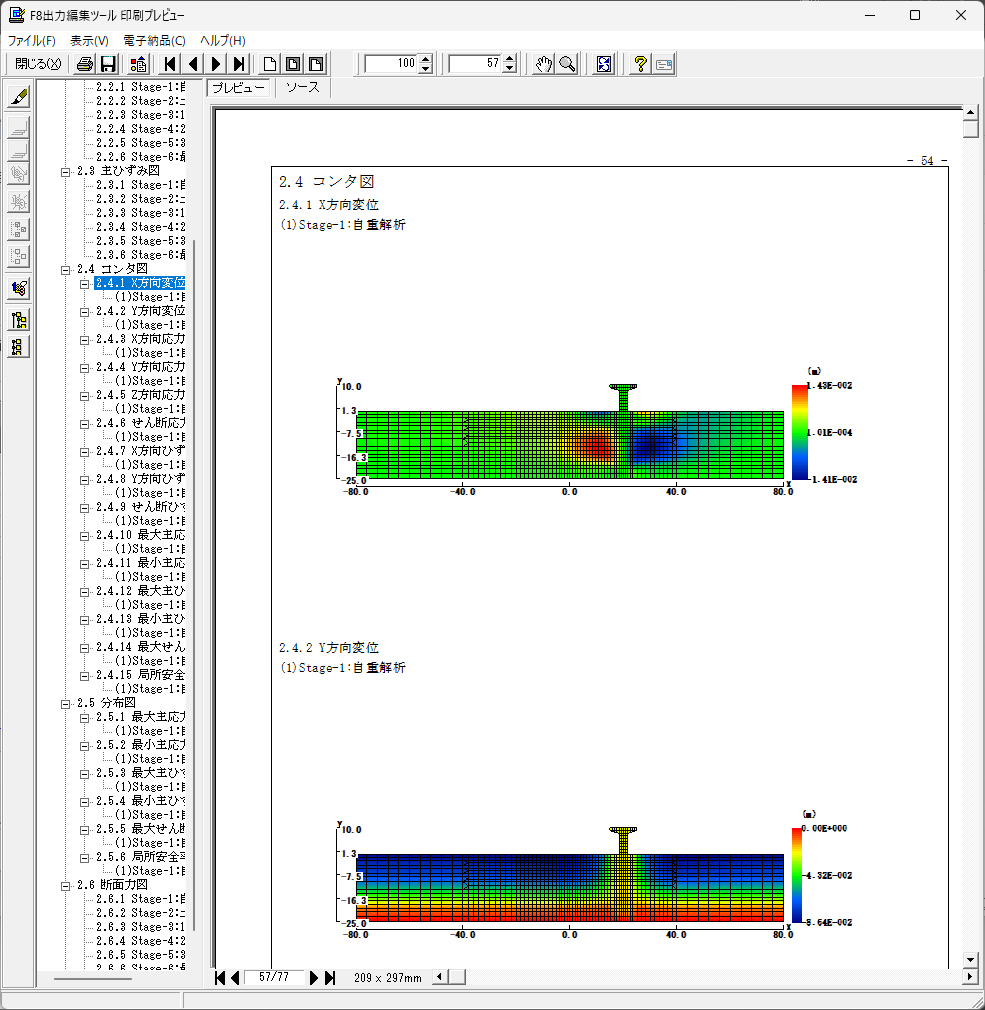
Task: Go to last page using top toolbar
Action: [x=238, y=64]
